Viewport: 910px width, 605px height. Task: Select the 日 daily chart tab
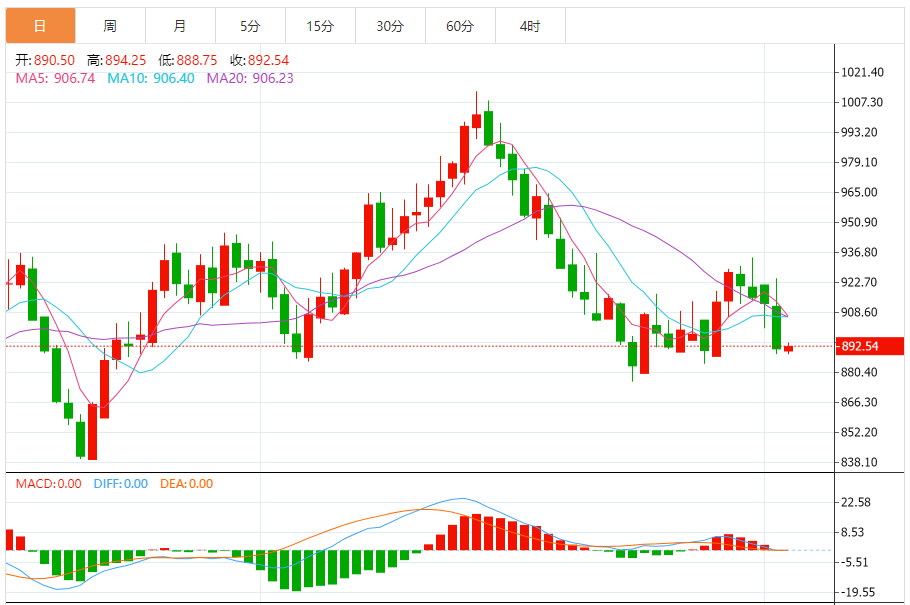pyautogui.click(x=41, y=26)
